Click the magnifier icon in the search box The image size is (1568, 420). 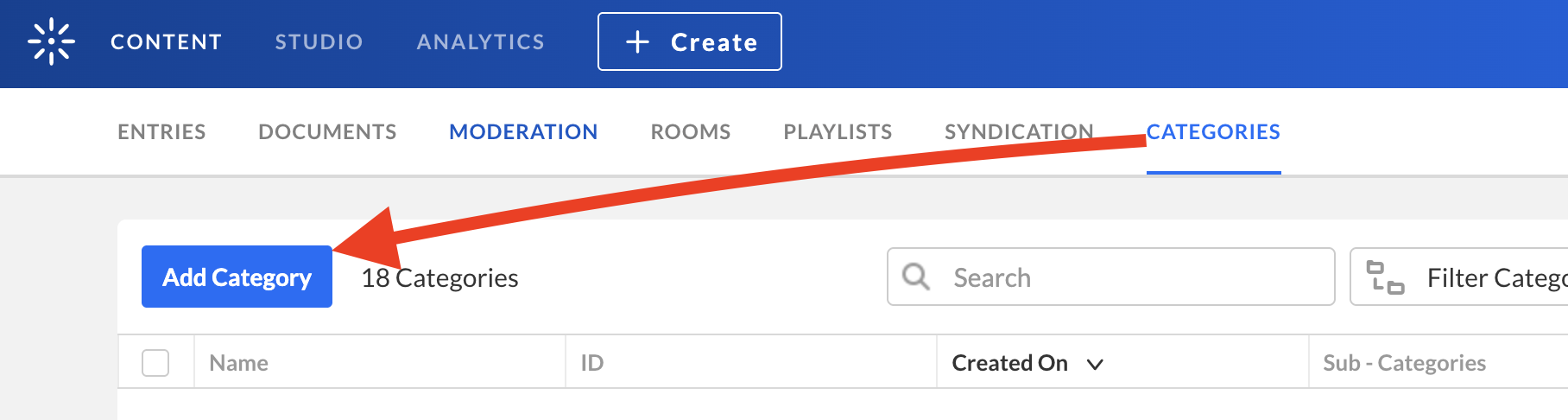(x=916, y=277)
